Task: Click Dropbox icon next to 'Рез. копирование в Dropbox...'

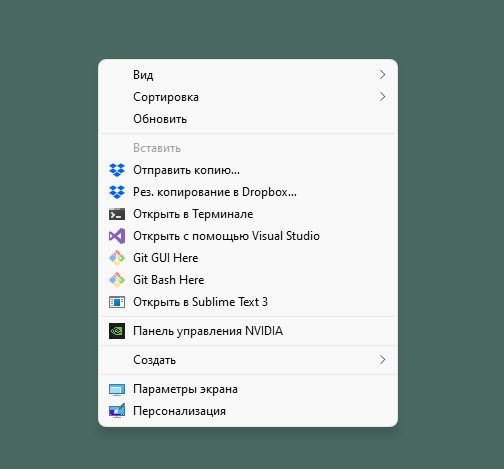Action: [117, 192]
